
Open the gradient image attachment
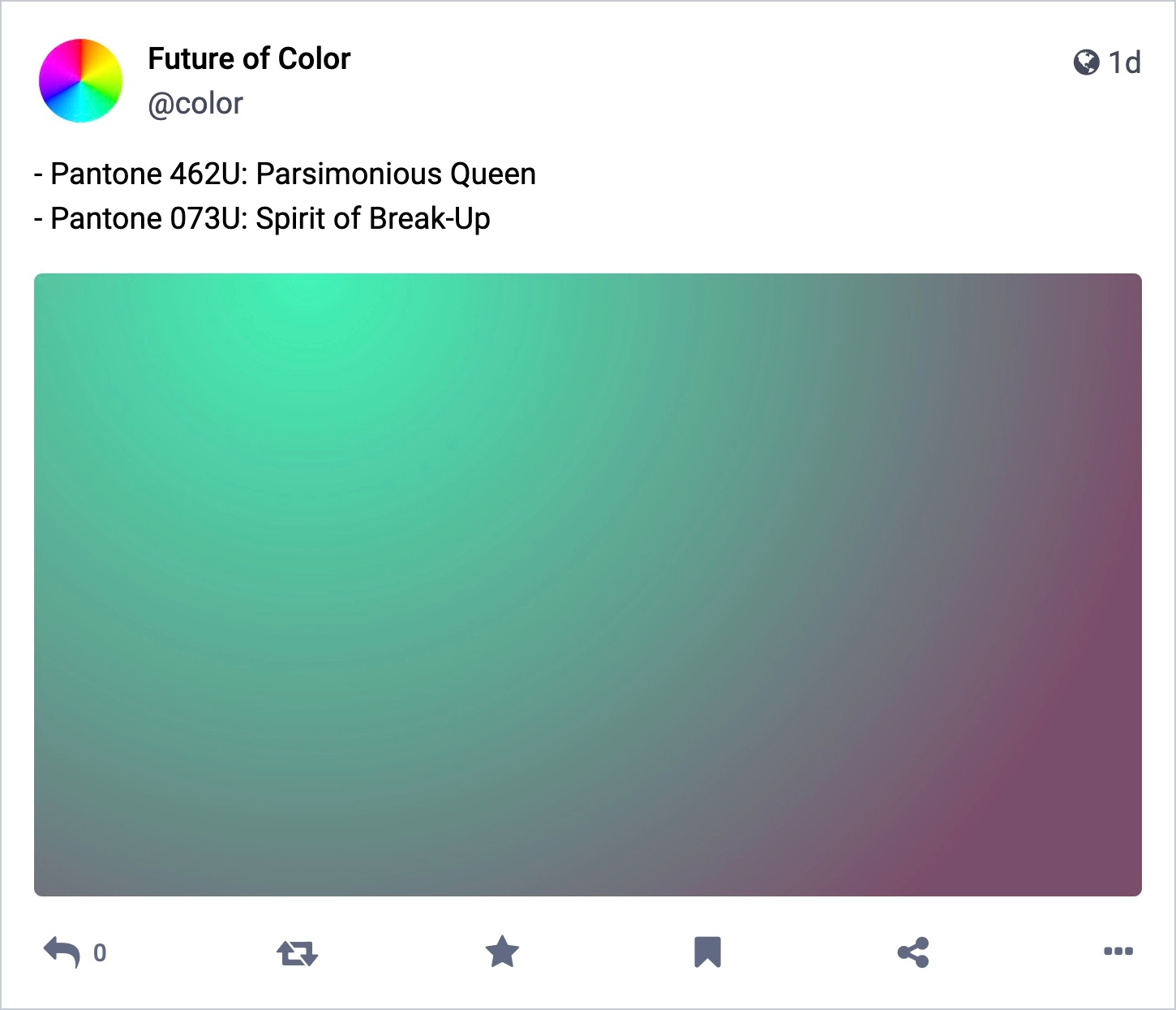(x=588, y=585)
